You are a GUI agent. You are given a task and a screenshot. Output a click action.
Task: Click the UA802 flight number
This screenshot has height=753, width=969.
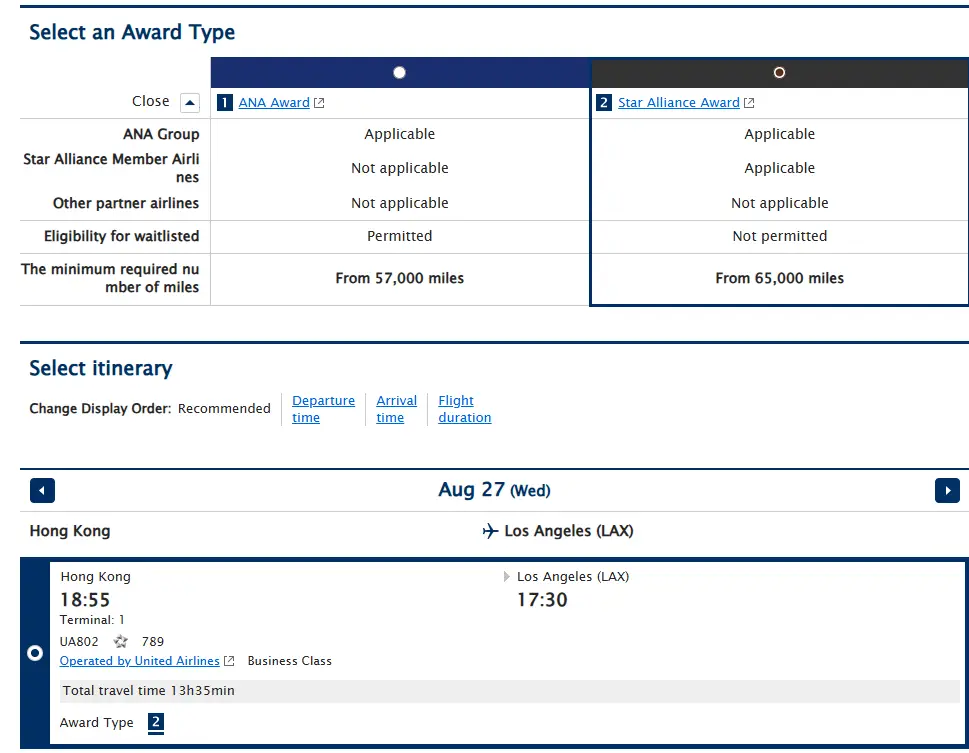79,642
